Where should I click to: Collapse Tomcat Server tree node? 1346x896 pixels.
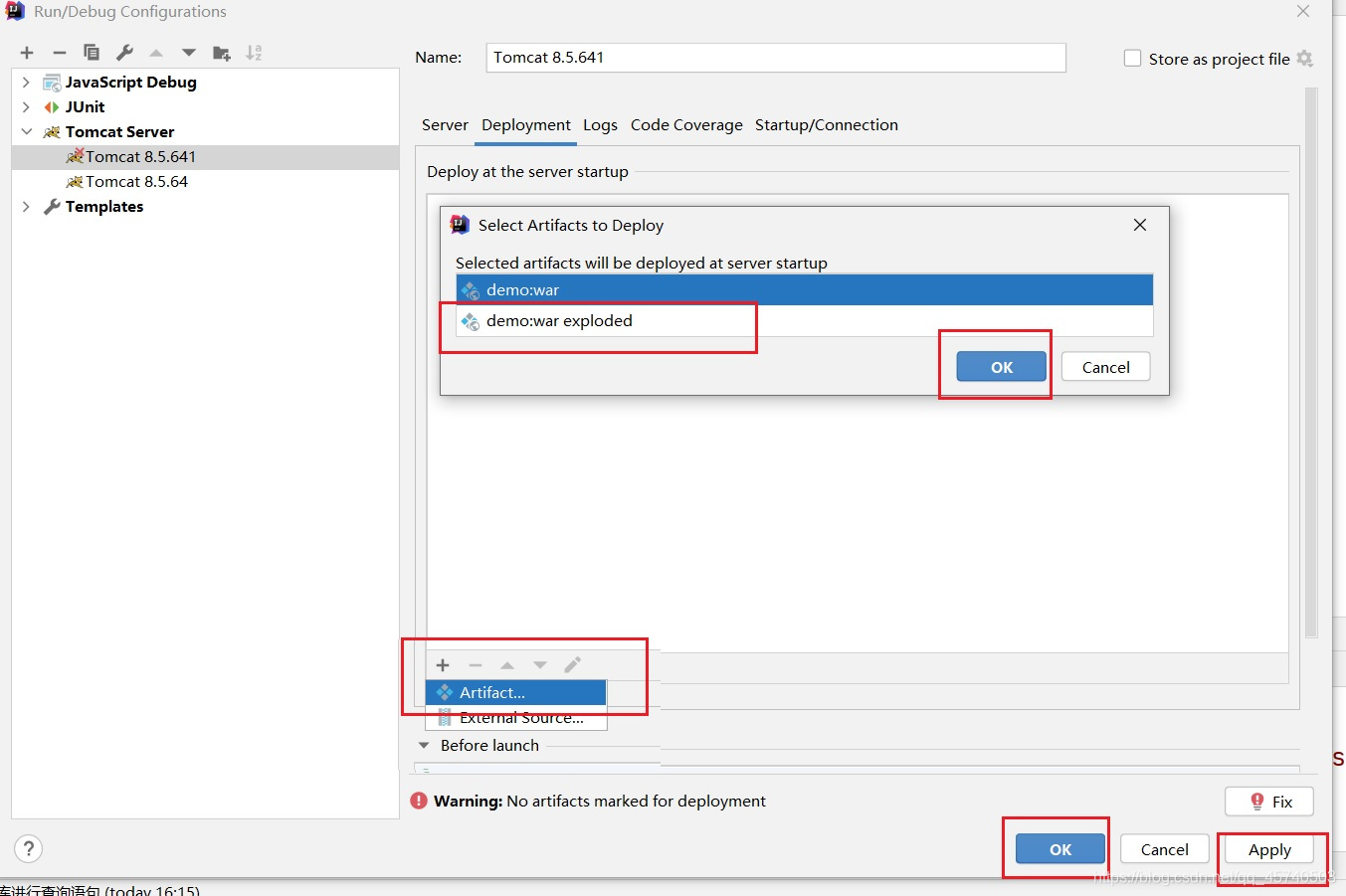[x=26, y=131]
